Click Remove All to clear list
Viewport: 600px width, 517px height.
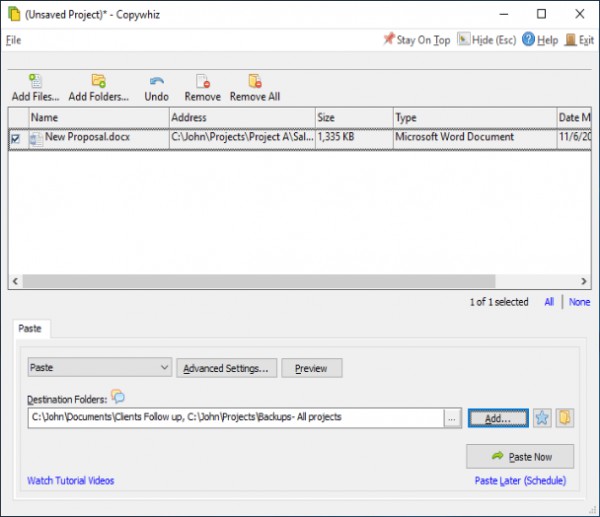point(255,88)
